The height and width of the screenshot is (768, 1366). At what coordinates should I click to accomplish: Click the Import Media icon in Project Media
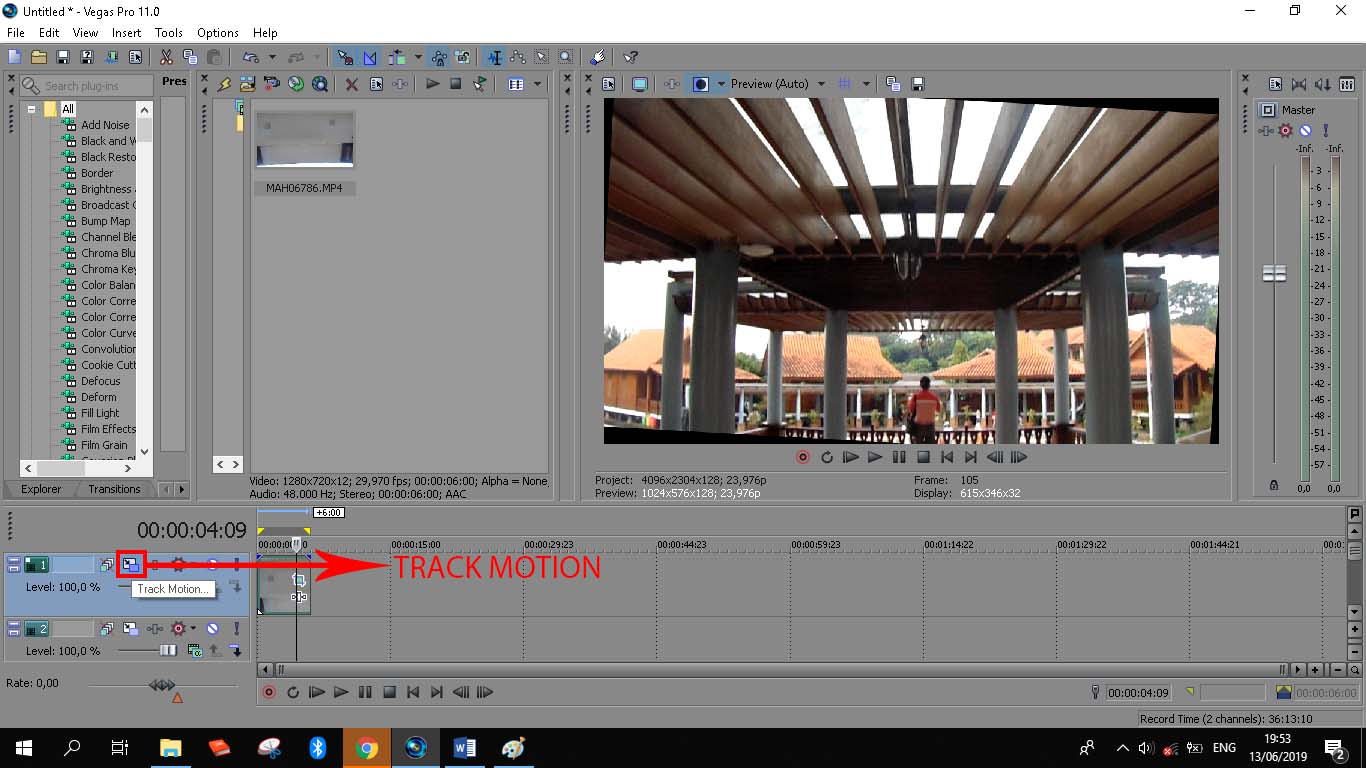point(247,84)
